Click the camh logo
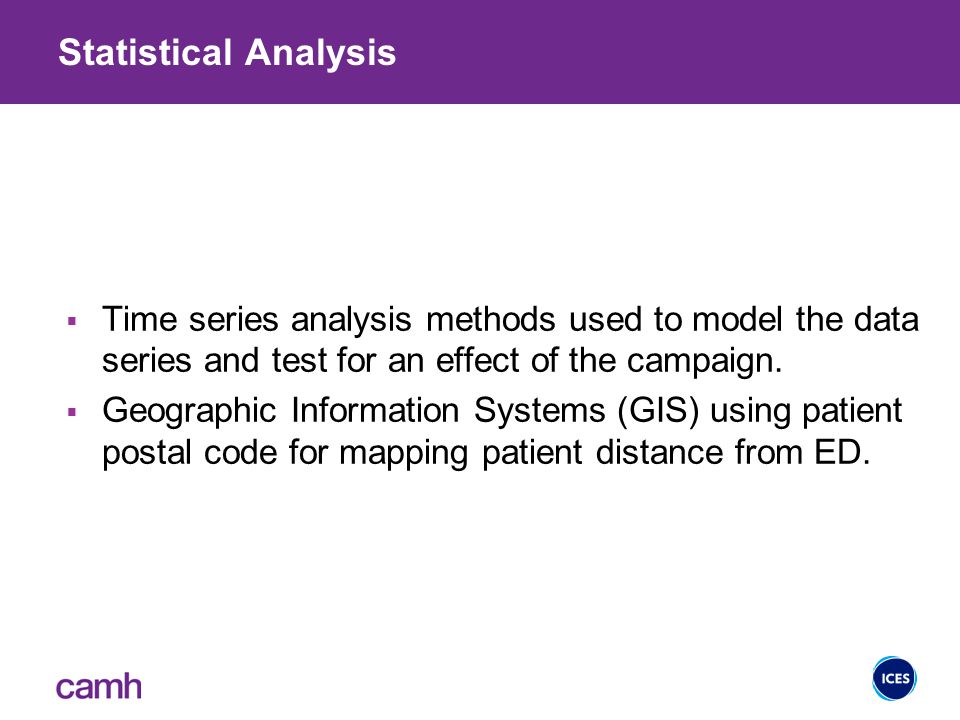 [x=99, y=686]
